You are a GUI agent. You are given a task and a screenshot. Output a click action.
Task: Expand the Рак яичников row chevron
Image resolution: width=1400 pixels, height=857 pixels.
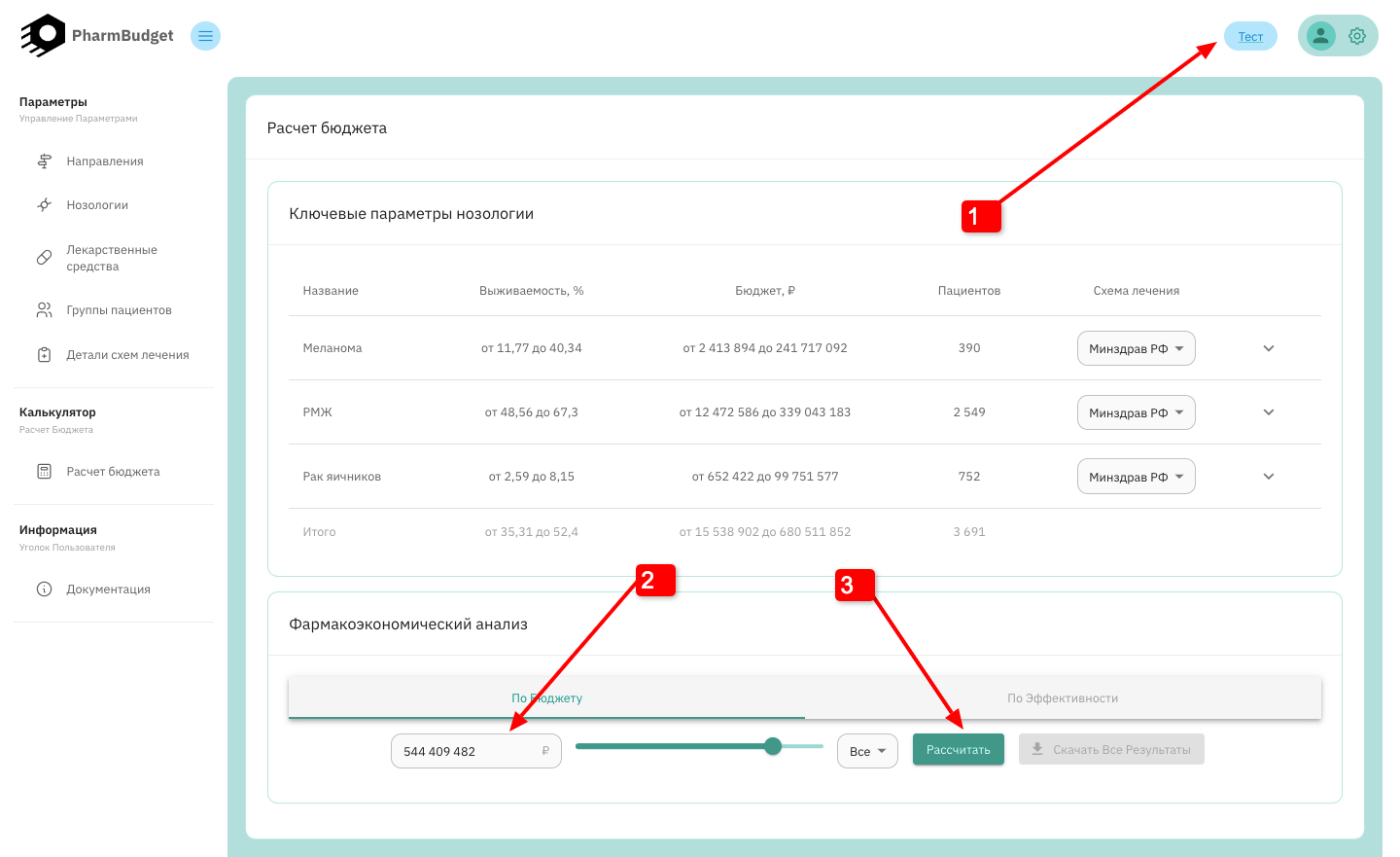[x=1269, y=477]
